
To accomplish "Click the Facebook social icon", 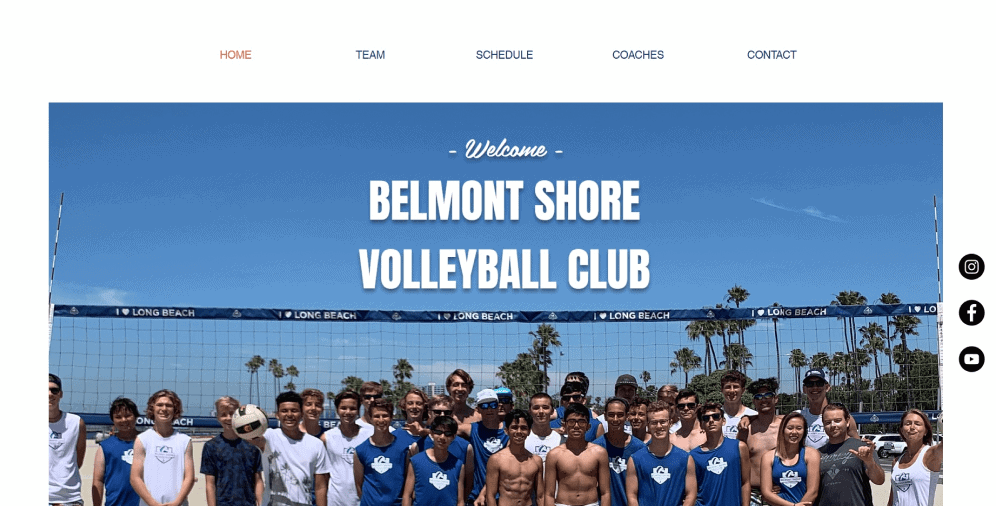I will click(971, 313).
